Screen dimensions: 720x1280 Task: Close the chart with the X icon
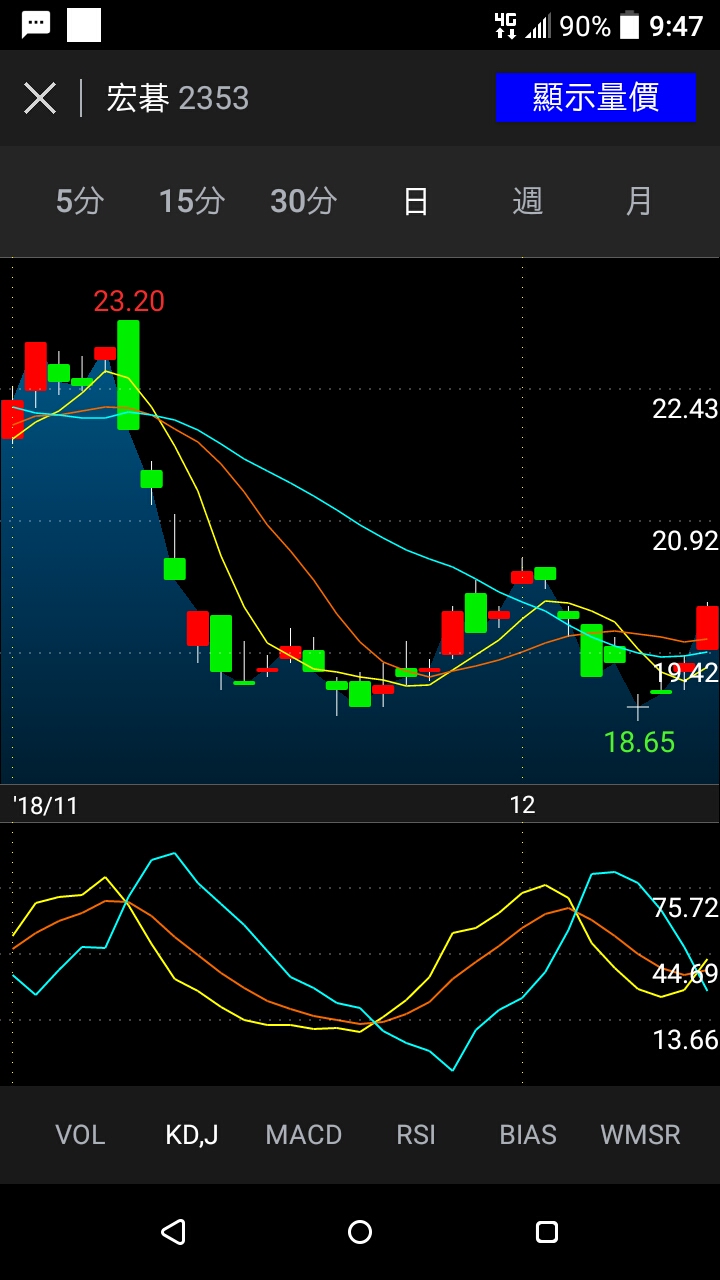click(40, 98)
